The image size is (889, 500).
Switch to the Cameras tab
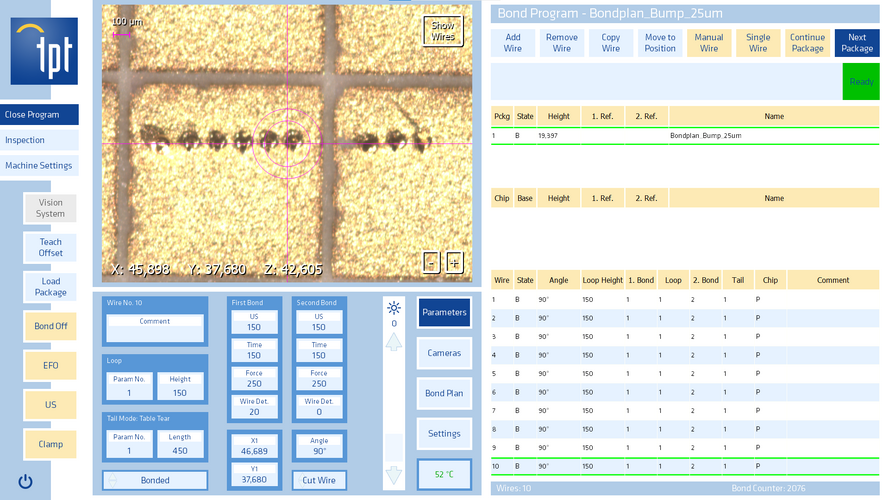(x=444, y=353)
